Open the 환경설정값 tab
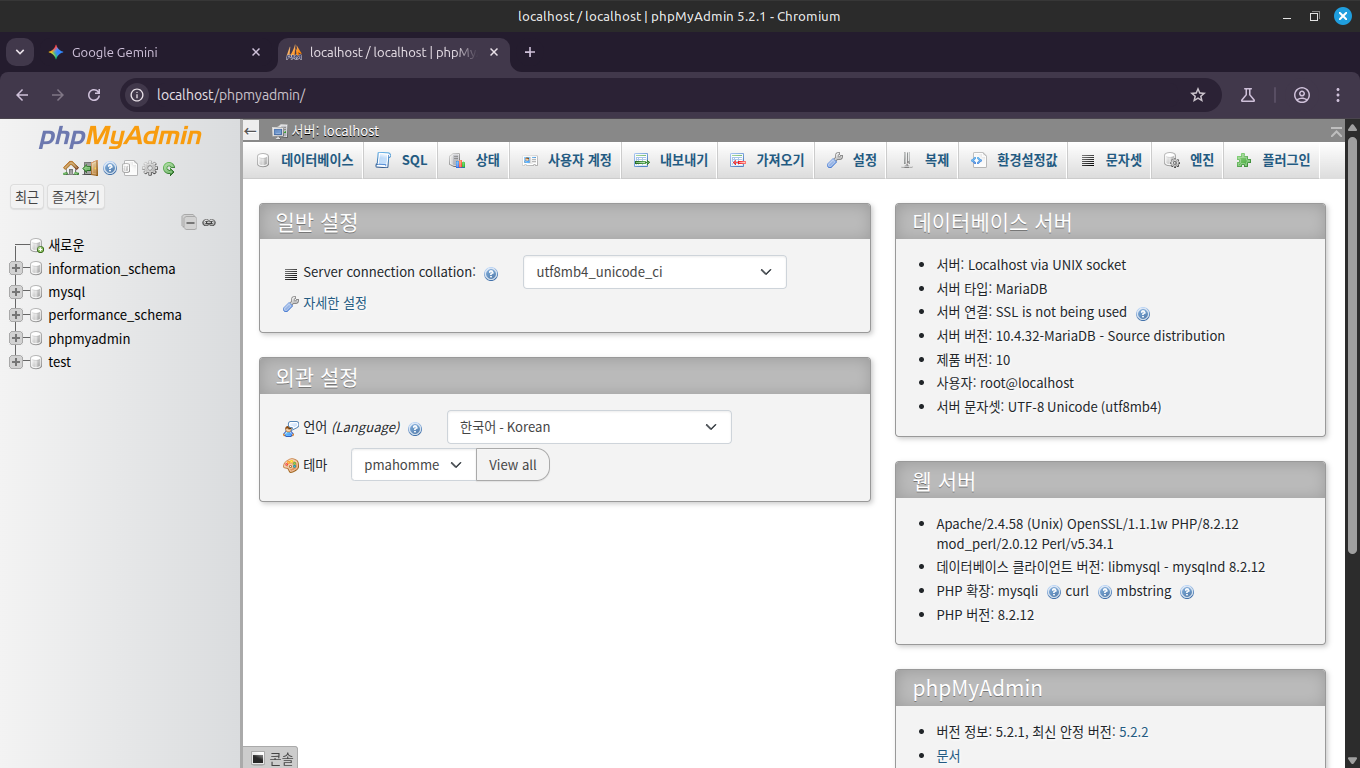 coord(1014,160)
